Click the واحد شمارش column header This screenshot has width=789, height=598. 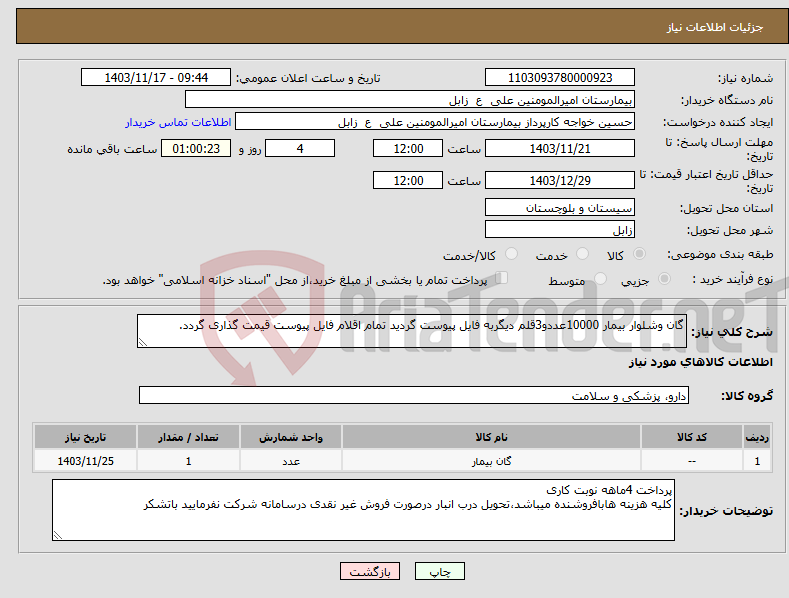[x=291, y=437]
